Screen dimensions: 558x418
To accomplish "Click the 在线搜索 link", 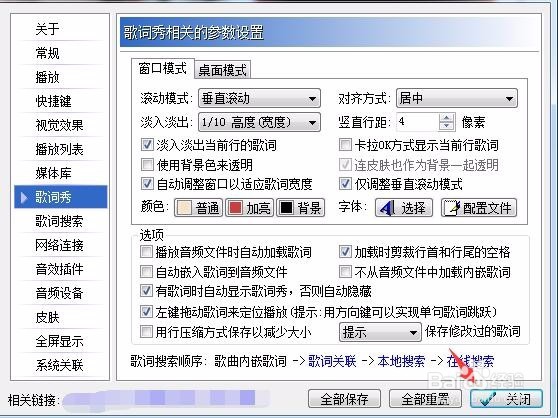I will 470,361.
